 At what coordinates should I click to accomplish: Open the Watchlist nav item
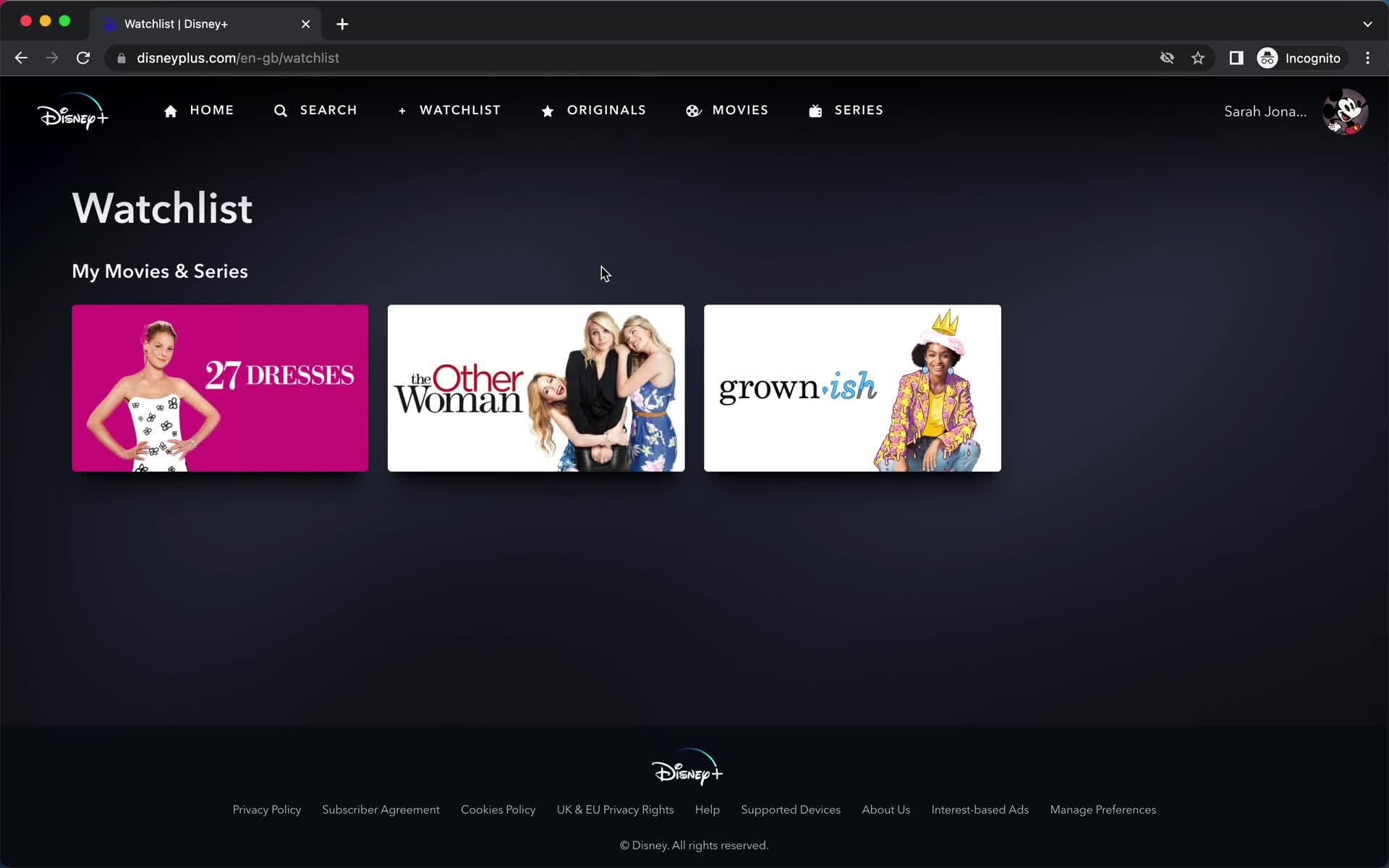[x=449, y=111]
